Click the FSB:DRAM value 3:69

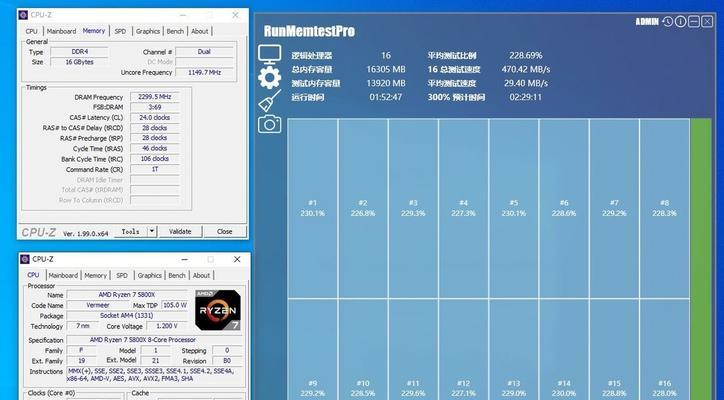(155, 107)
